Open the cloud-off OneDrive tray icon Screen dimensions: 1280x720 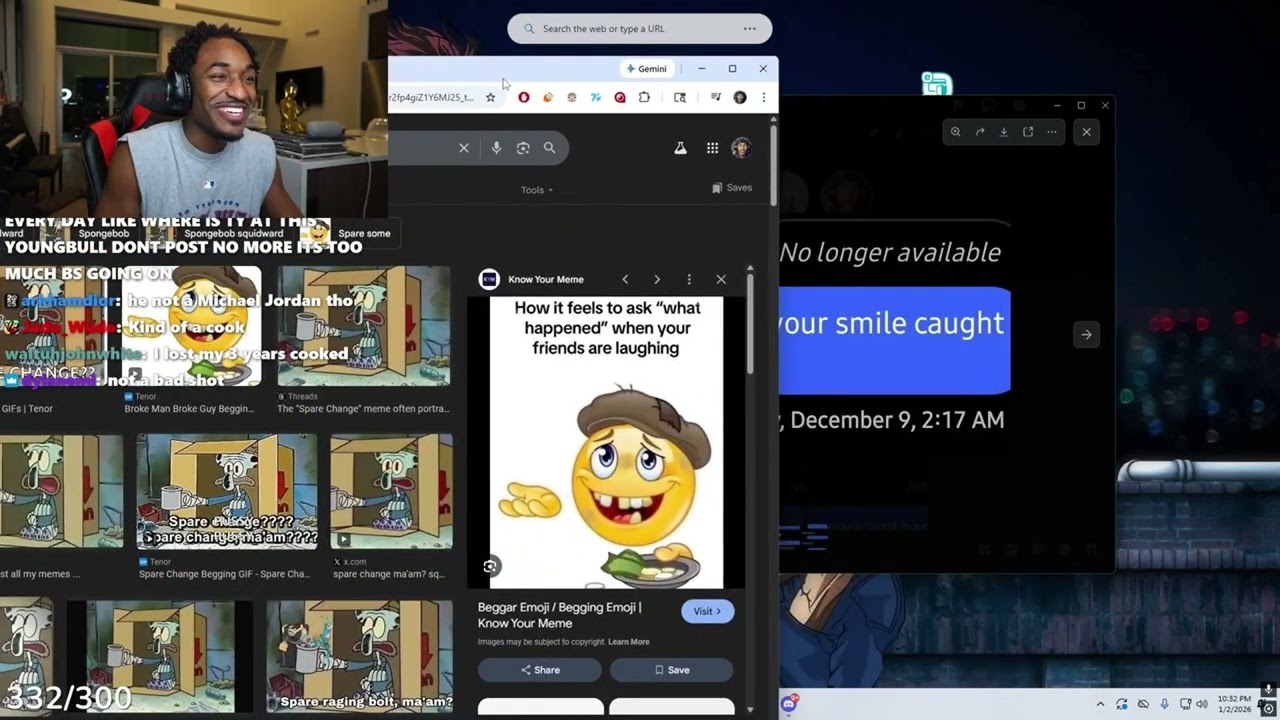1143,704
